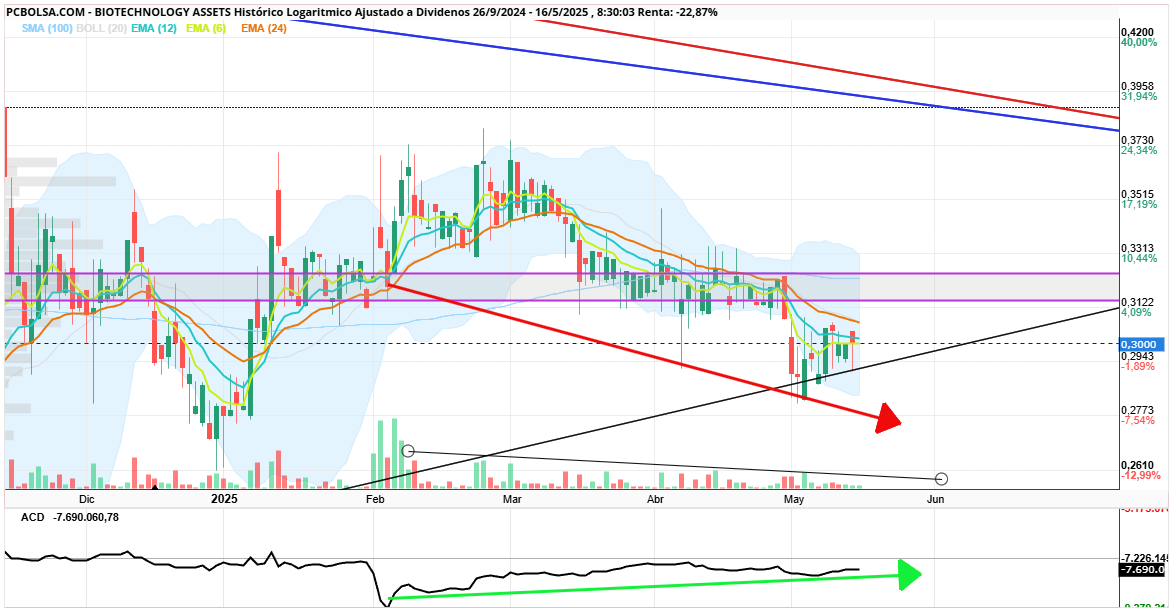The height and width of the screenshot is (612, 1173).
Task: Click the 4,09% percentage label
Action: tap(1136, 312)
